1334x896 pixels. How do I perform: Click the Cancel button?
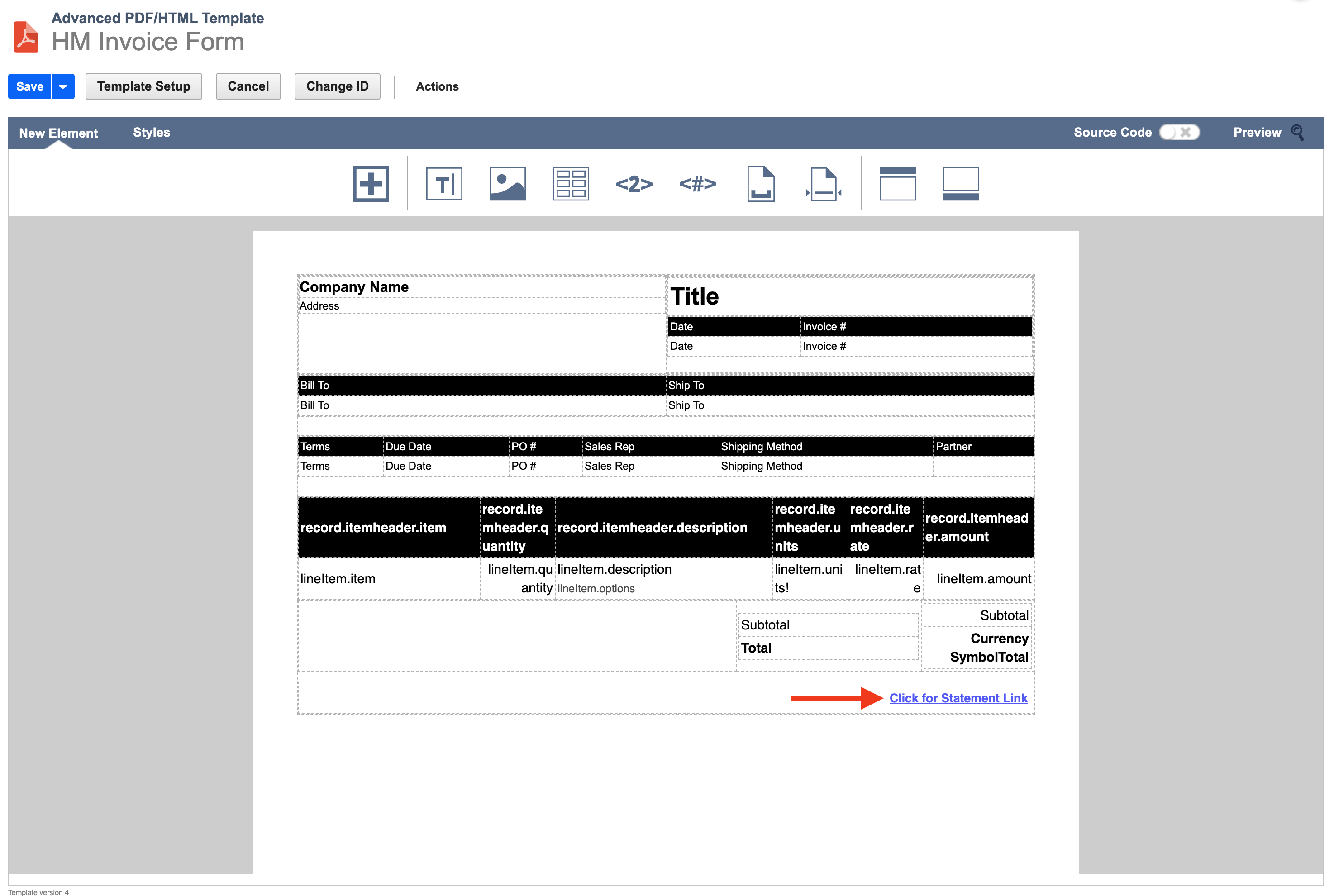tap(248, 86)
